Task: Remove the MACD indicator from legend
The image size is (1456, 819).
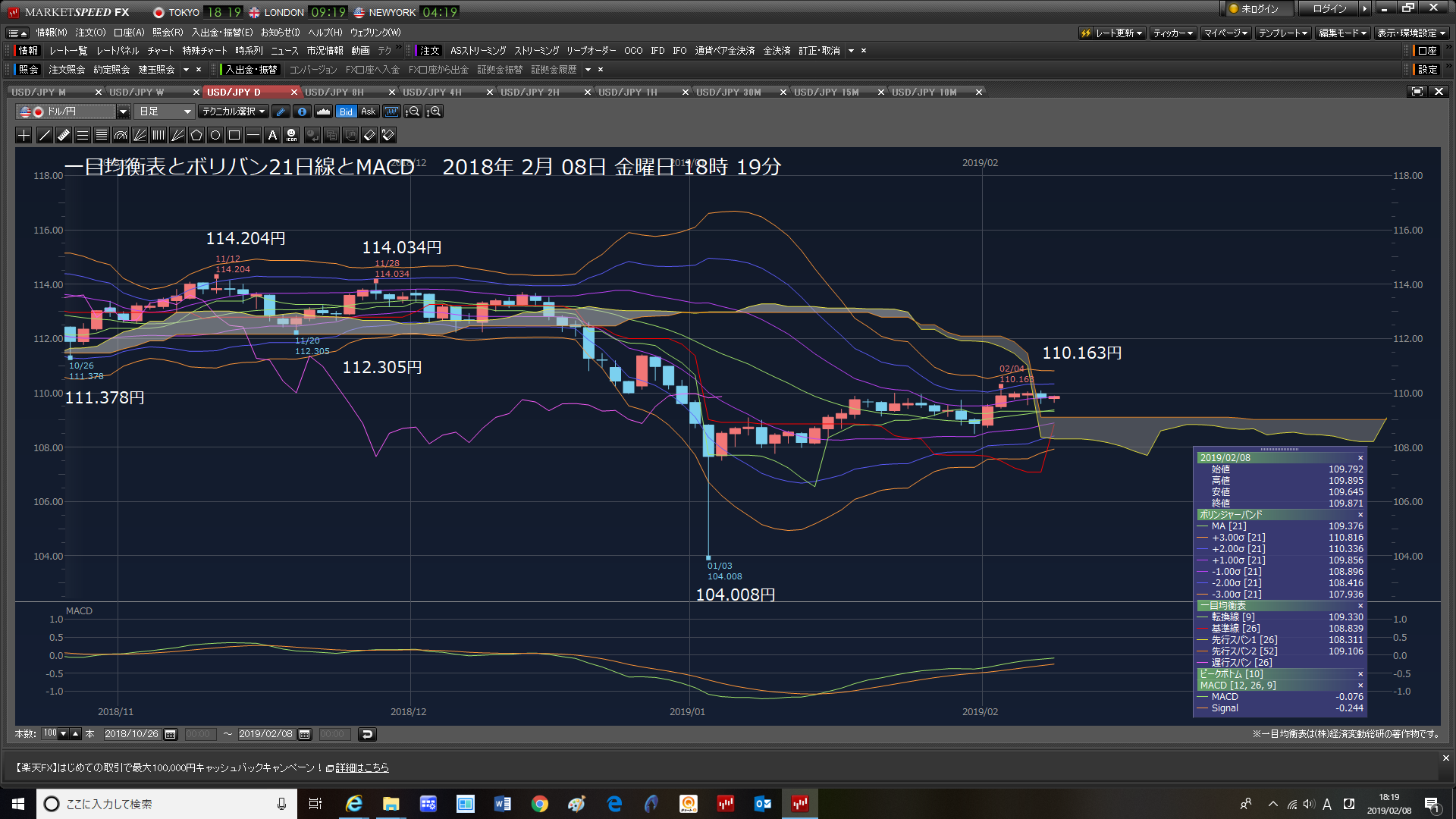Action: (1360, 686)
